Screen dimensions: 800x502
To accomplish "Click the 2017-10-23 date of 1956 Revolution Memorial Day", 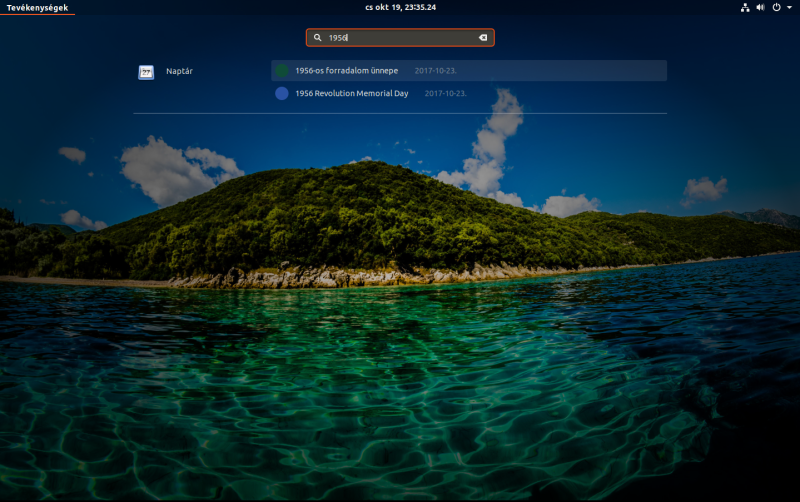I will (445, 93).
